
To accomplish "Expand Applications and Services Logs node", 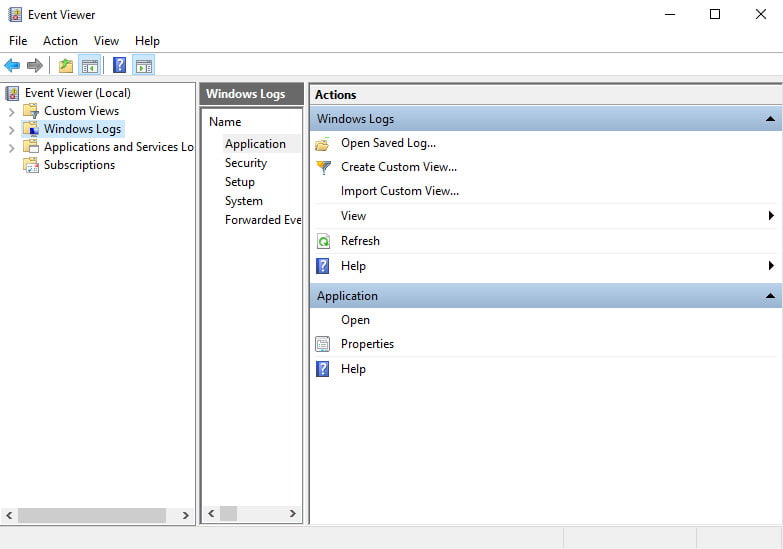I will click(11, 147).
